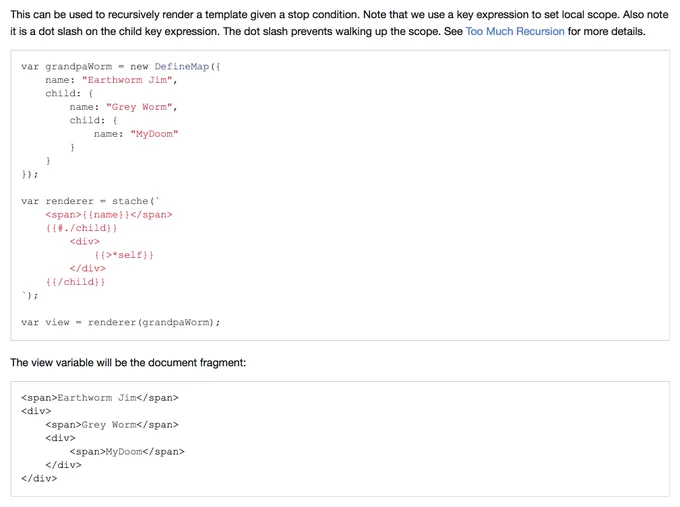
Task: Click the first "child:" key in the code
Action: tap(63, 93)
